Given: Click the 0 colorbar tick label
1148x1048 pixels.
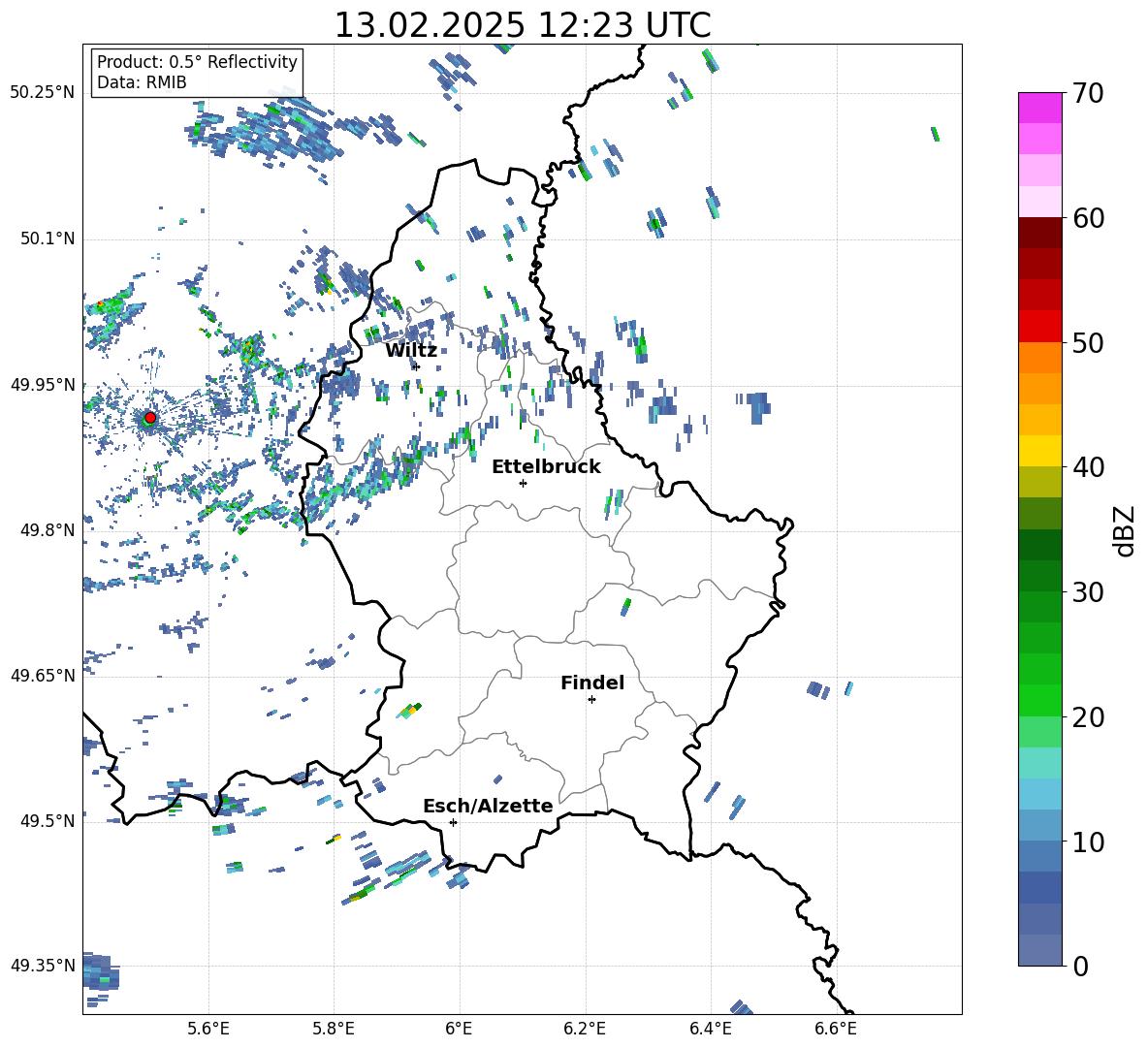Looking at the screenshot, I should 1080,966.
